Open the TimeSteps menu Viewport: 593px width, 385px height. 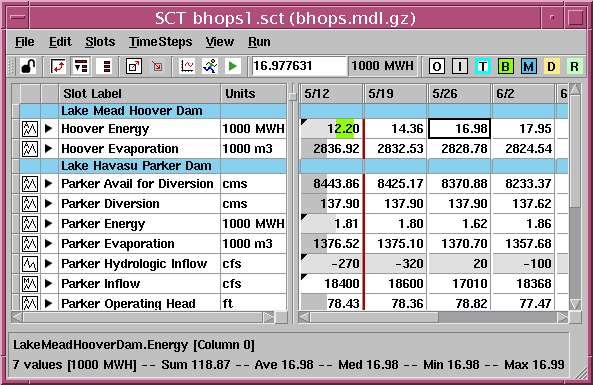(x=160, y=42)
